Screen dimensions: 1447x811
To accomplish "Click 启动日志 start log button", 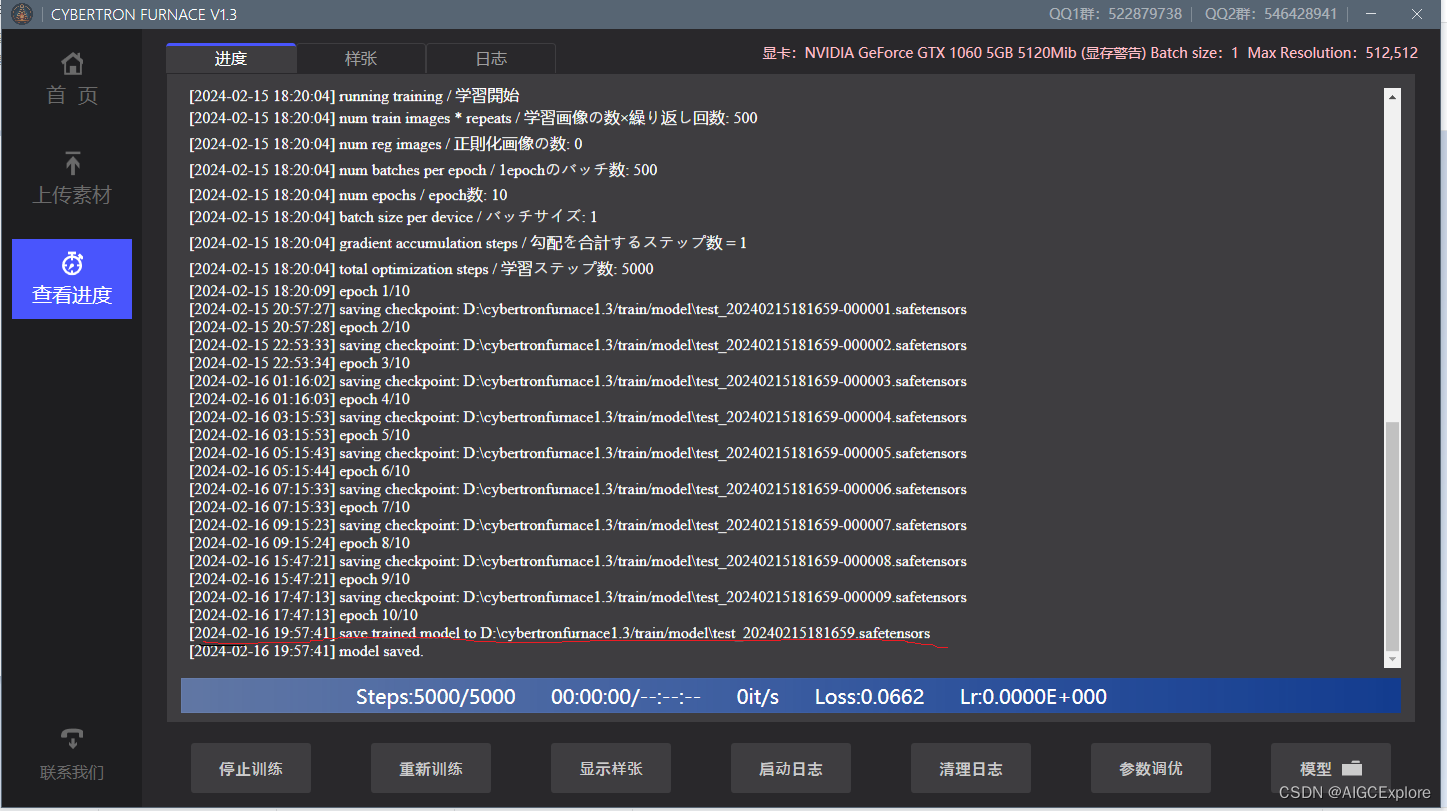I will [x=791, y=768].
